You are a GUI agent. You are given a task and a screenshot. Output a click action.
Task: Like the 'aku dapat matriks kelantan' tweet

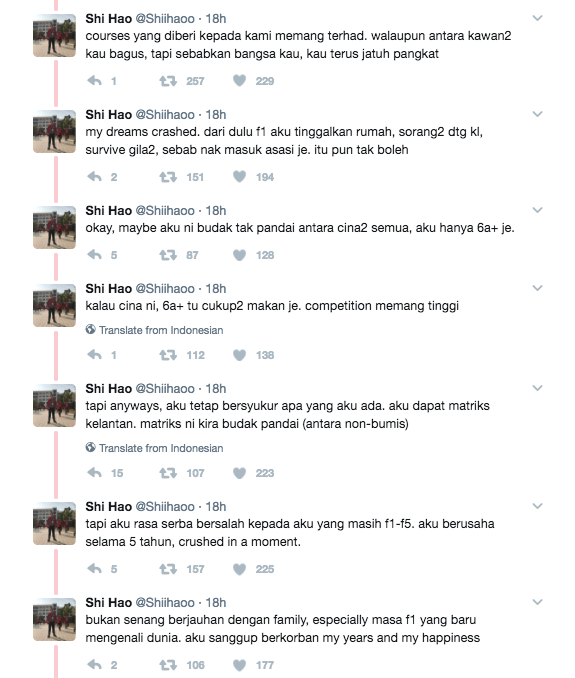point(240,473)
